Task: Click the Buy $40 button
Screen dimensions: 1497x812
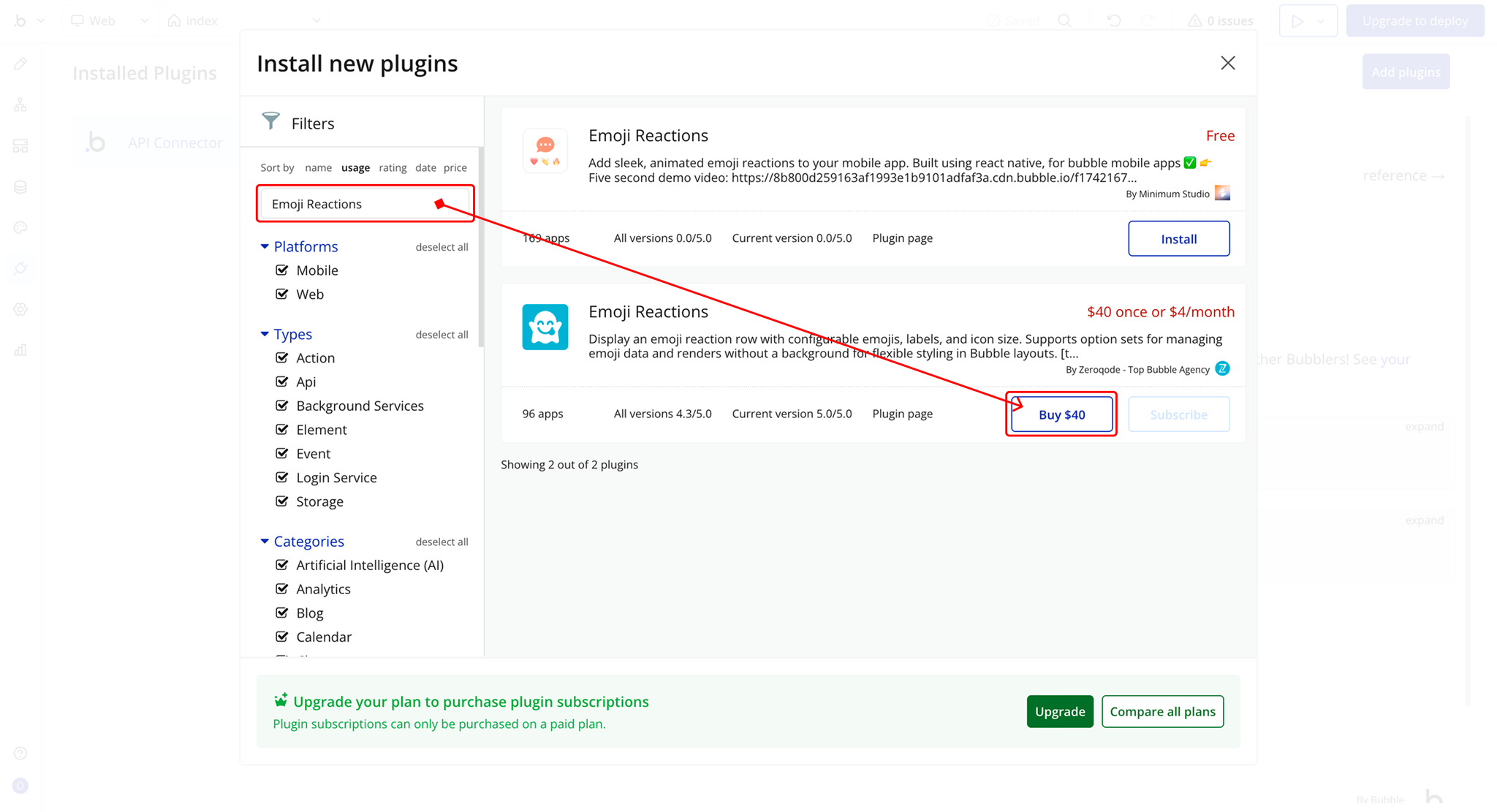Action: pos(1061,414)
